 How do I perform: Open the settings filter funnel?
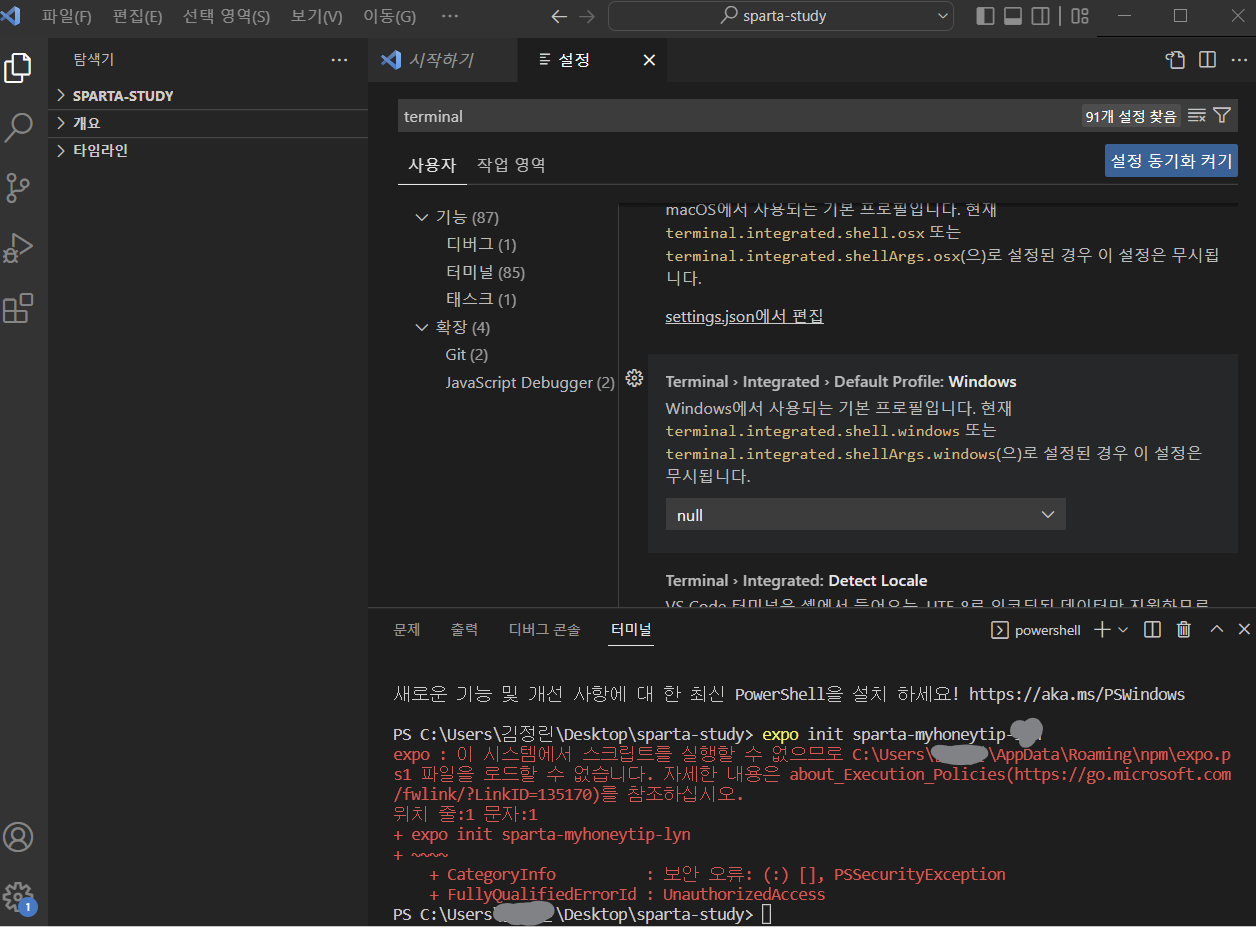pos(1221,116)
